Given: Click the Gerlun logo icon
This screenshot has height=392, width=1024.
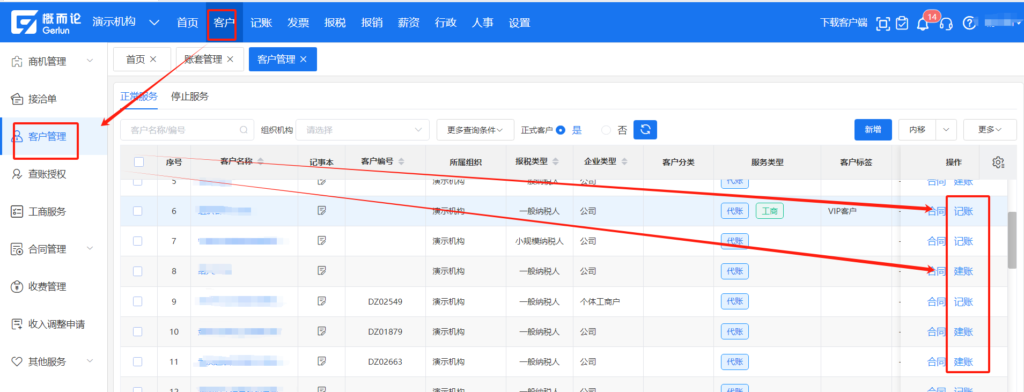Looking at the screenshot, I should (x=24, y=22).
